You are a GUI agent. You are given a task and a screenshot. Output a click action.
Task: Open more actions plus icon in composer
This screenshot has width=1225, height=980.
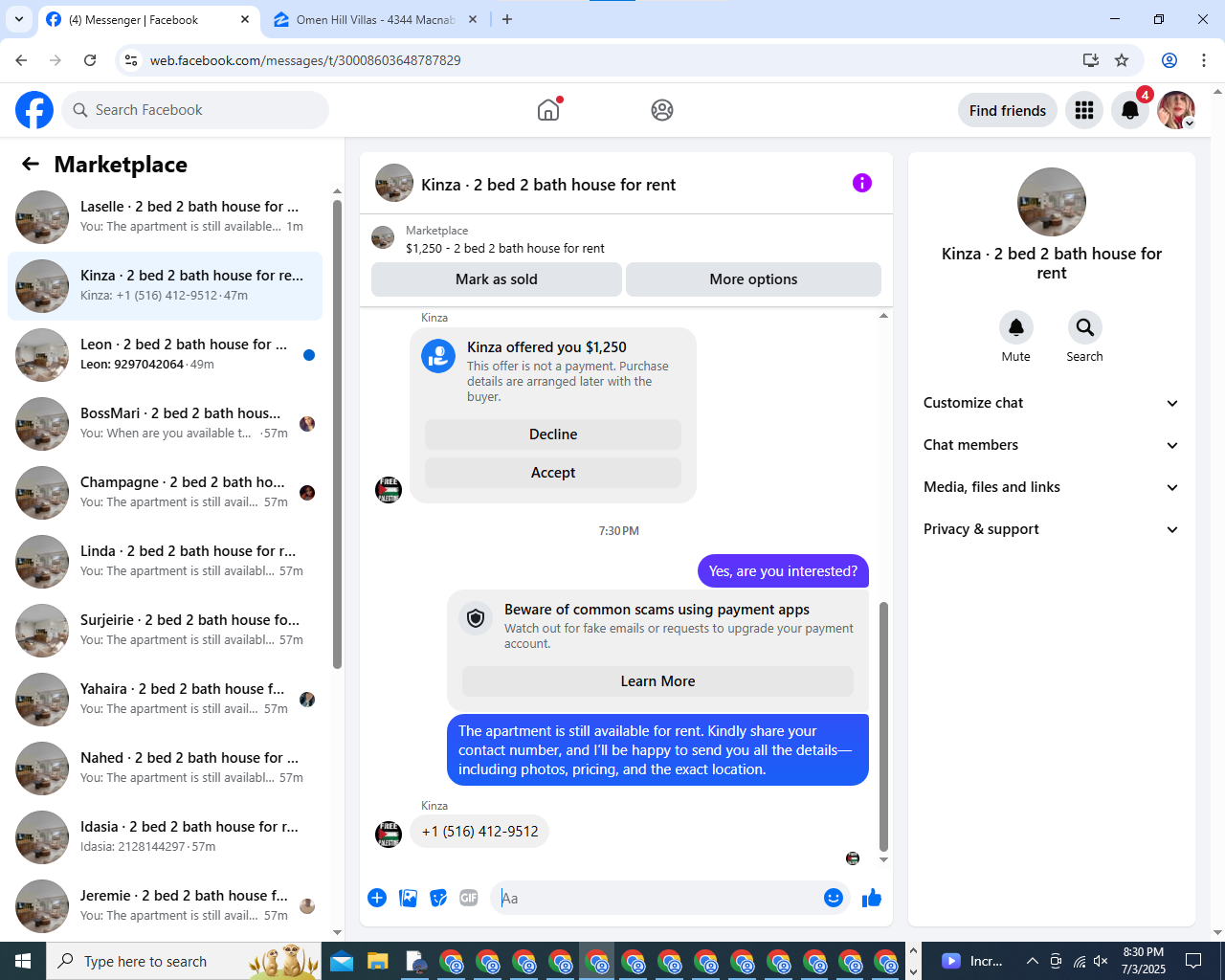377,898
